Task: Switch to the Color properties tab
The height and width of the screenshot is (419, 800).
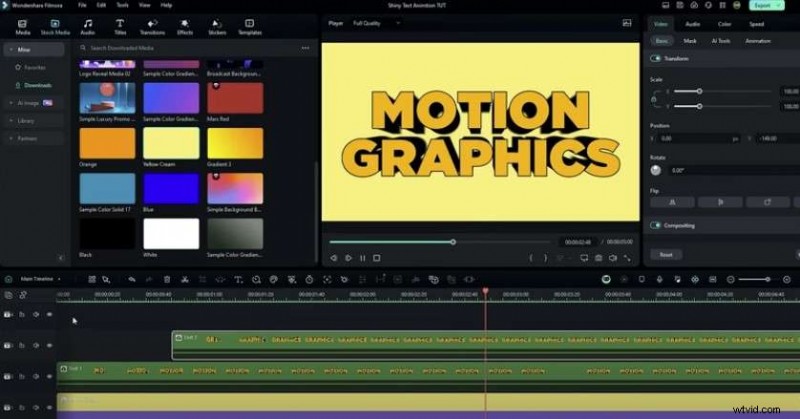Action: coord(724,24)
